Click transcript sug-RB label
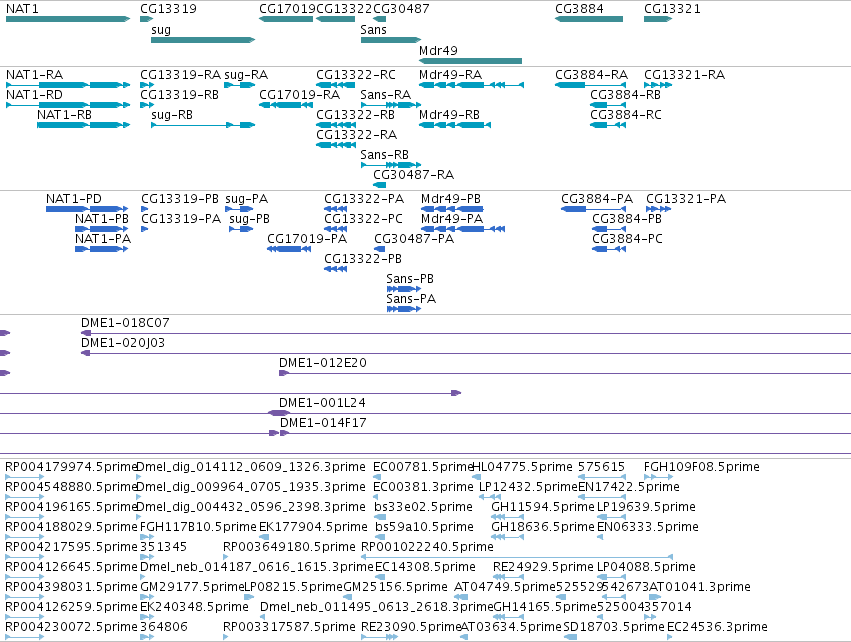This screenshot has width=851, height=642. click(172, 115)
